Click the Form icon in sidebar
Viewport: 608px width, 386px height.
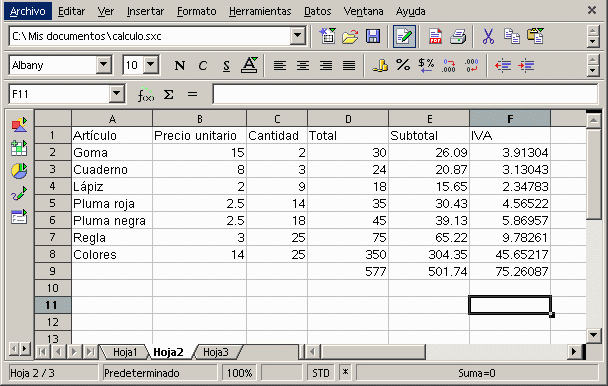(19, 216)
